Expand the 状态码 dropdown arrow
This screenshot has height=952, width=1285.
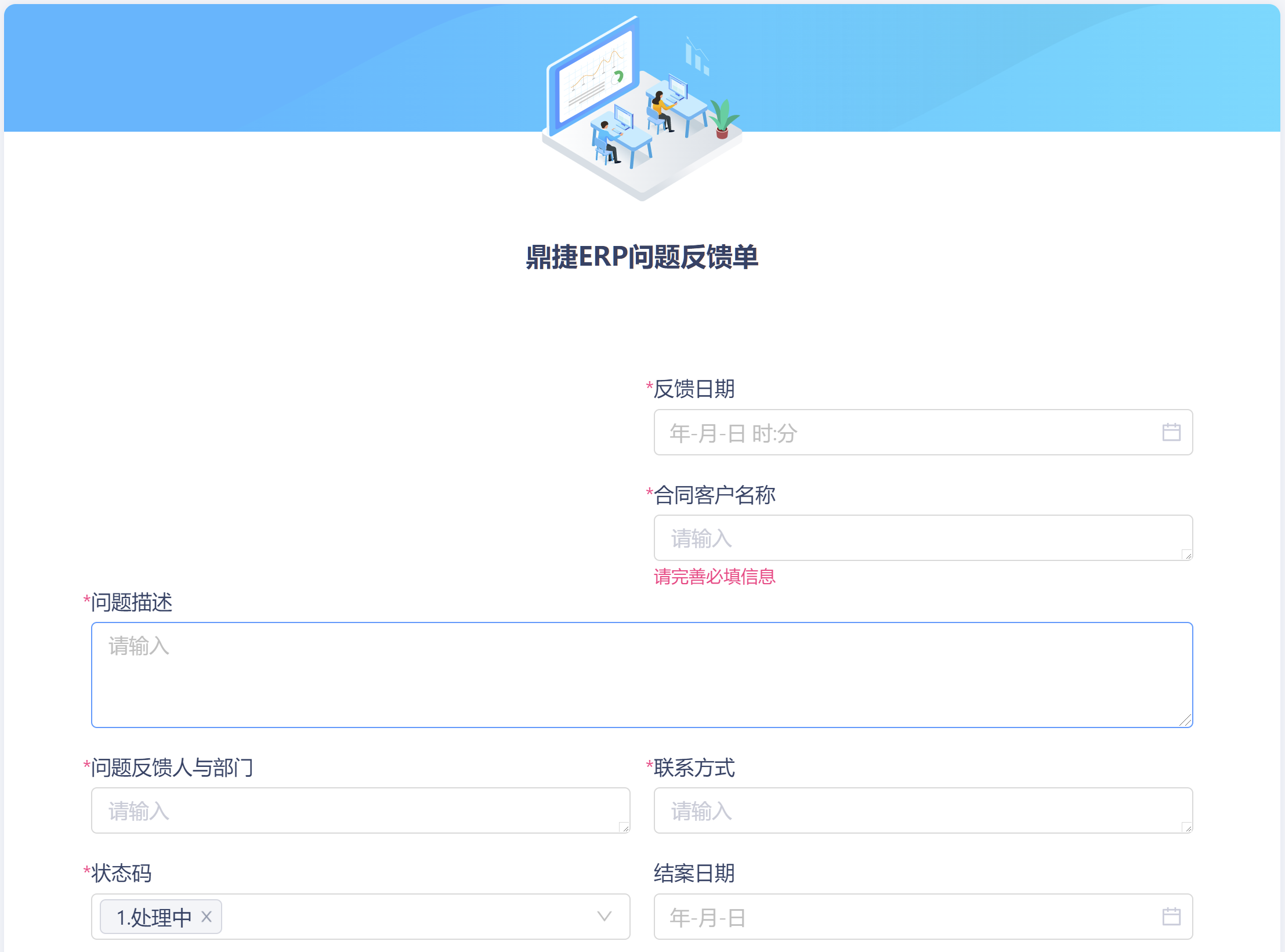[x=605, y=917]
